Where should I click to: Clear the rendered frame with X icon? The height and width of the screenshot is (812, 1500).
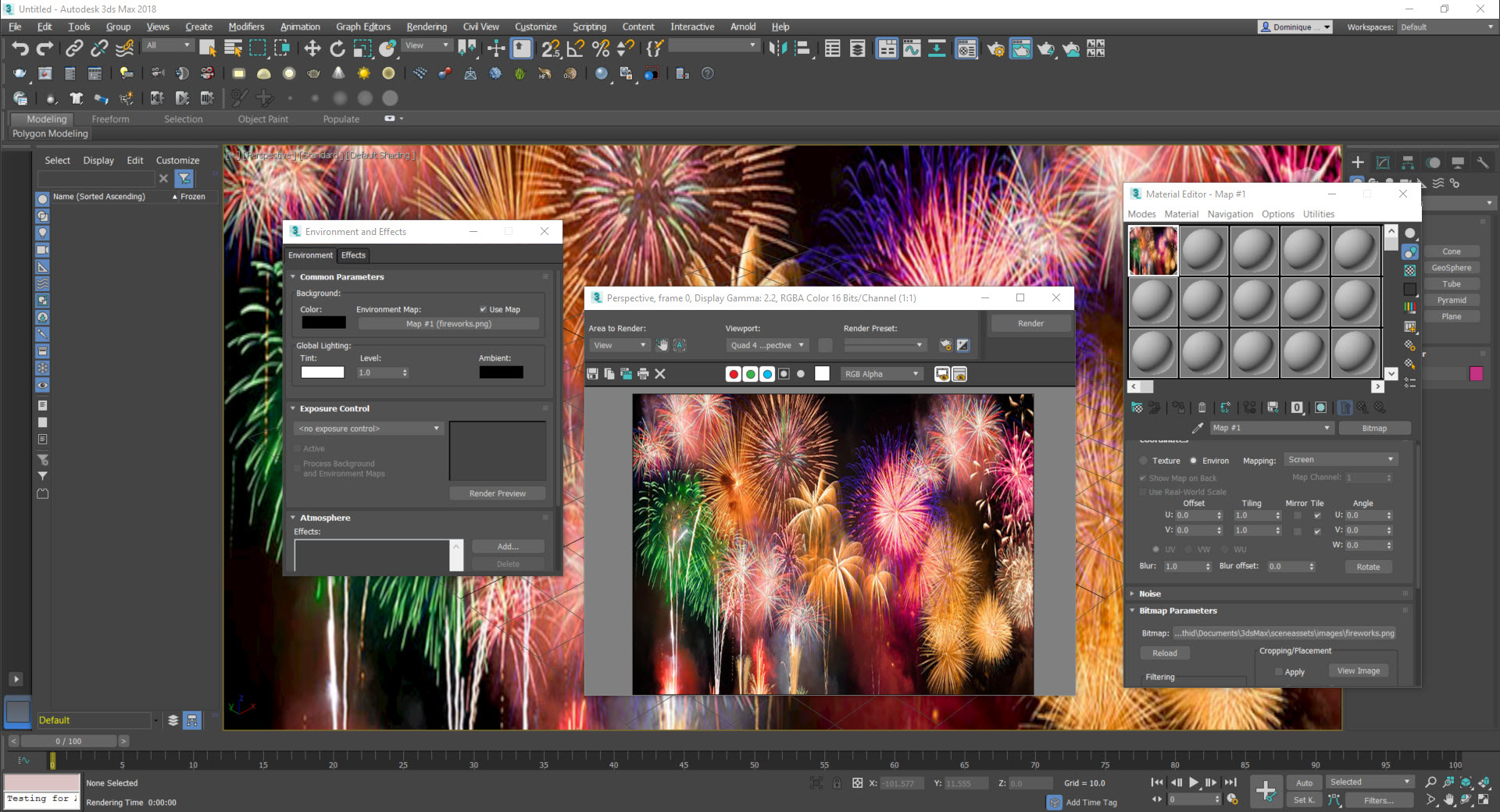(660, 374)
